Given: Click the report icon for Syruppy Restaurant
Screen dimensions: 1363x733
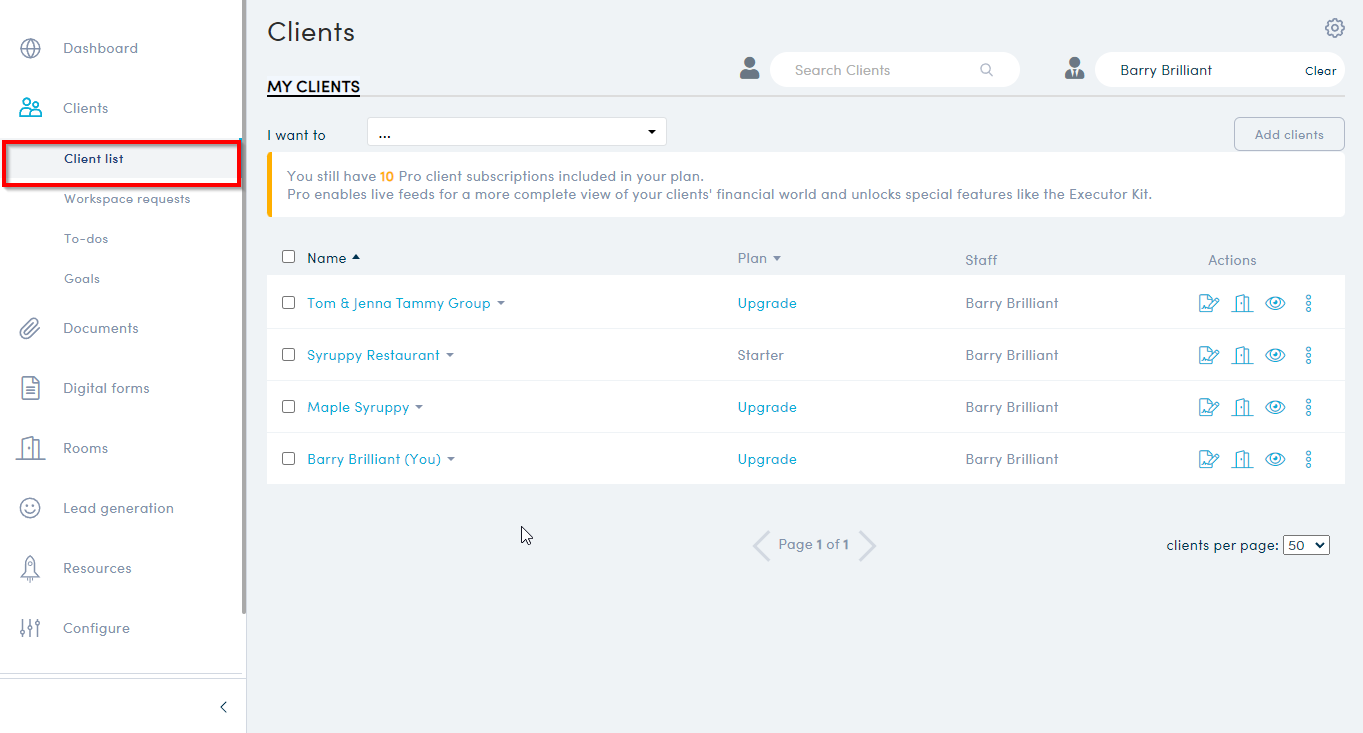Looking at the screenshot, I should point(1209,355).
